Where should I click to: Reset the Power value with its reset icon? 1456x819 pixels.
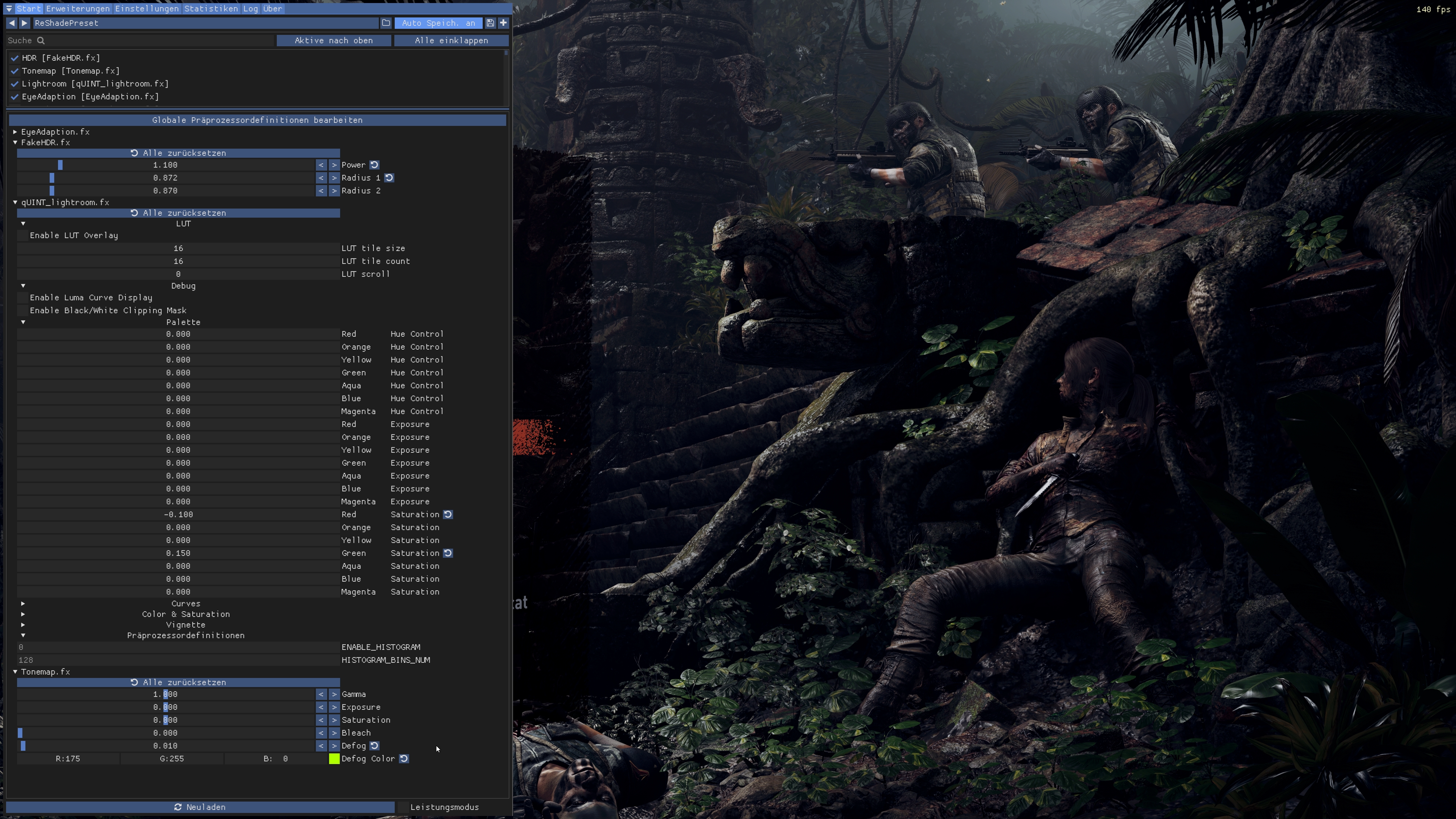click(374, 165)
